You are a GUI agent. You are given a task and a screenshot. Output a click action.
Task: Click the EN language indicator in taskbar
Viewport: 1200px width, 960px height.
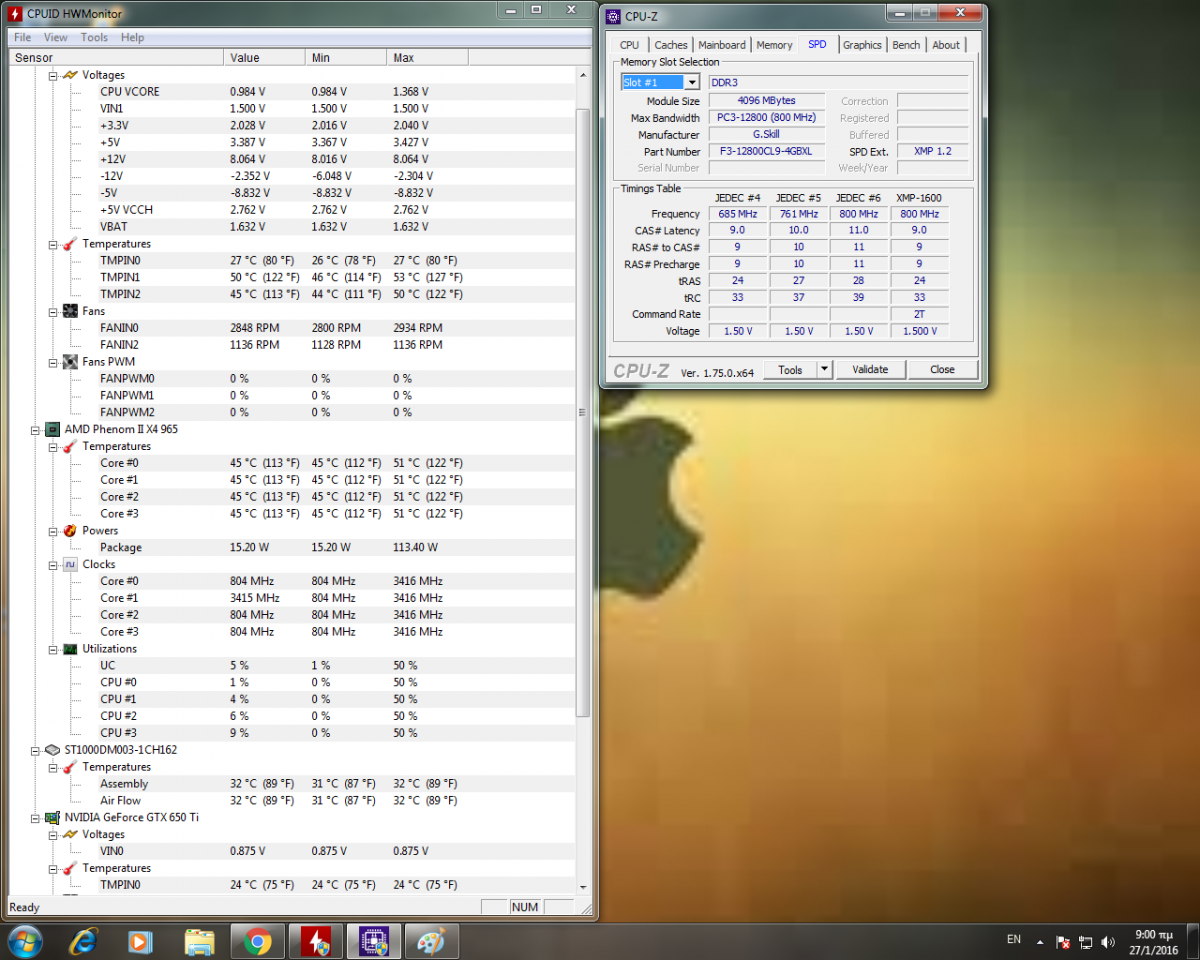[x=1014, y=939]
